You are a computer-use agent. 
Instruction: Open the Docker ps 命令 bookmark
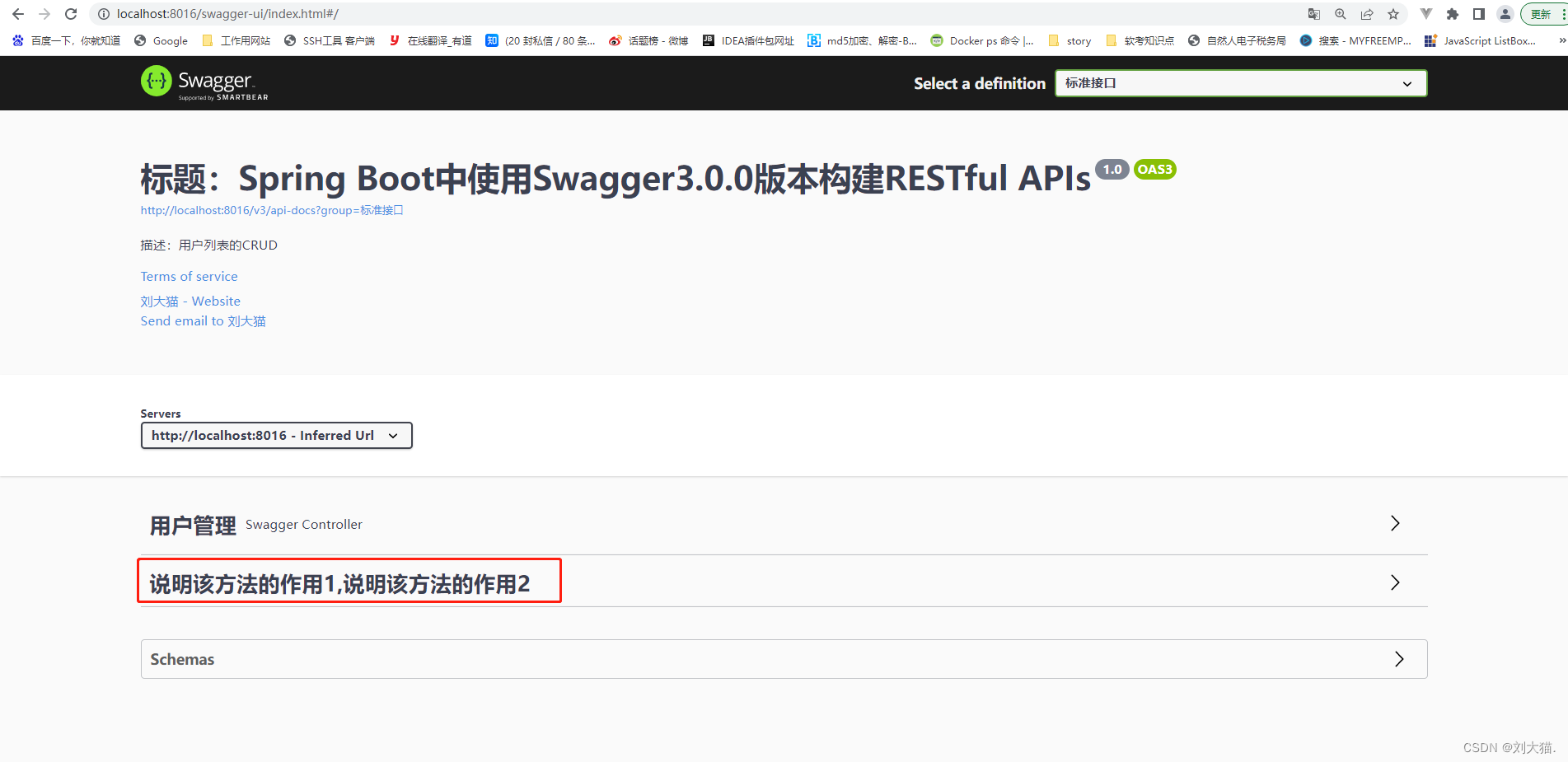coord(982,40)
